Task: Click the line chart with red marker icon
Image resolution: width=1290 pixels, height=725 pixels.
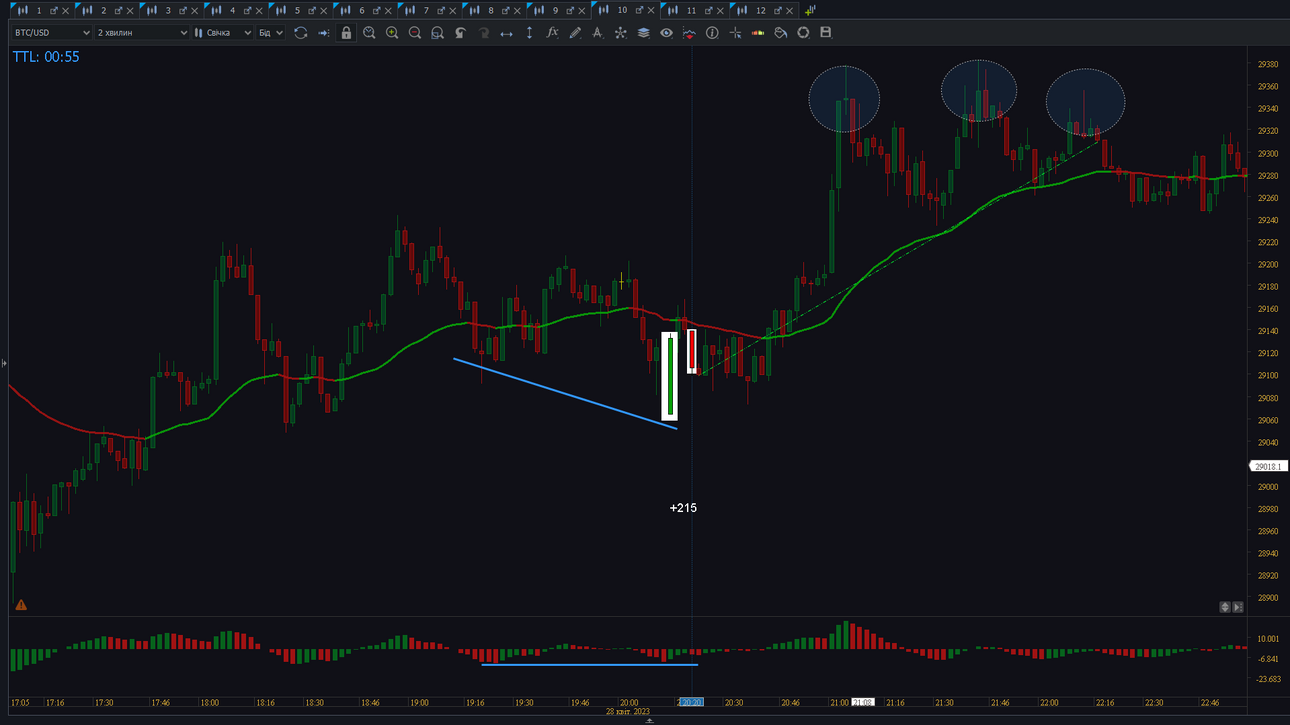Action: click(689, 33)
